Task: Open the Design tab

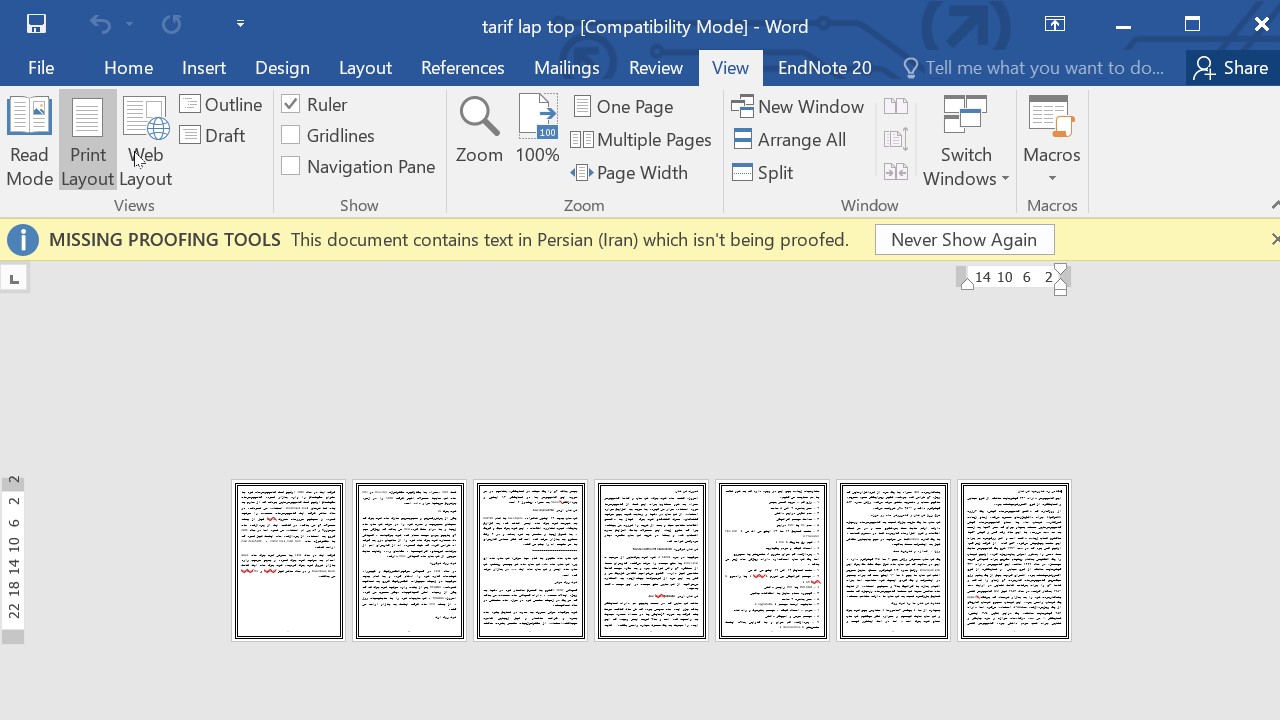Action: (x=282, y=68)
